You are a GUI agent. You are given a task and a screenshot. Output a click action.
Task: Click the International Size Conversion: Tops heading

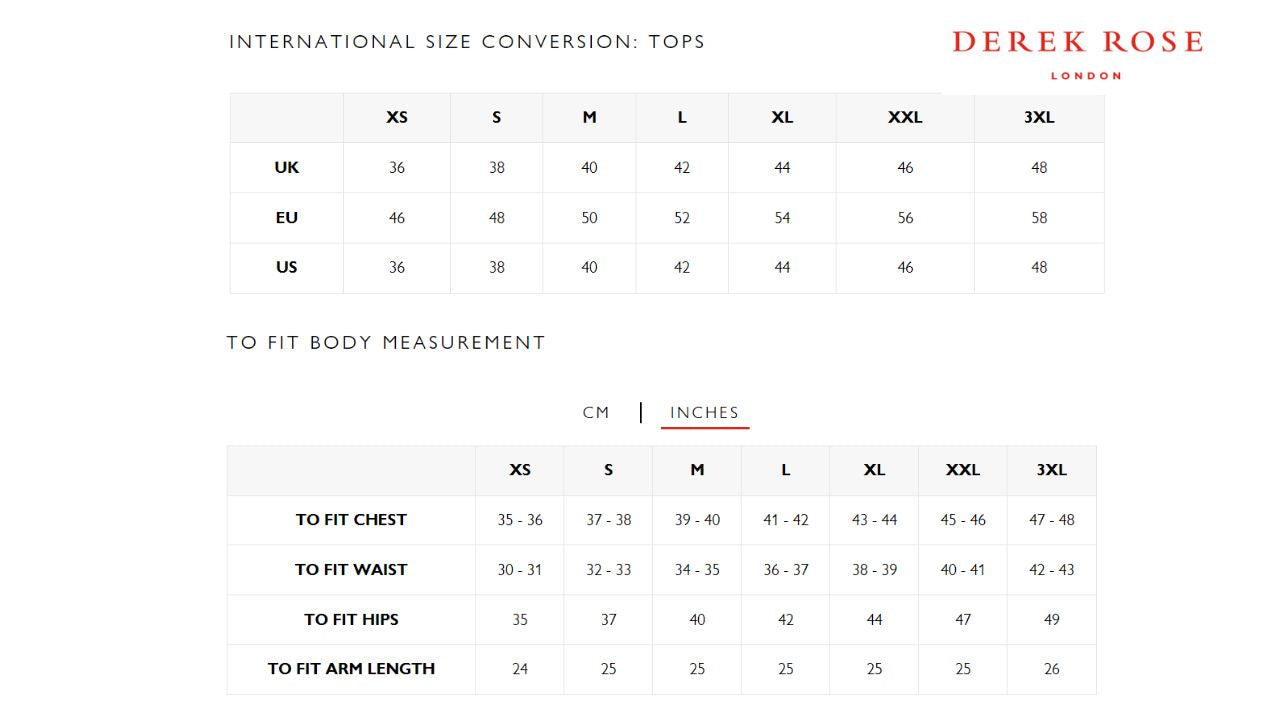(467, 41)
